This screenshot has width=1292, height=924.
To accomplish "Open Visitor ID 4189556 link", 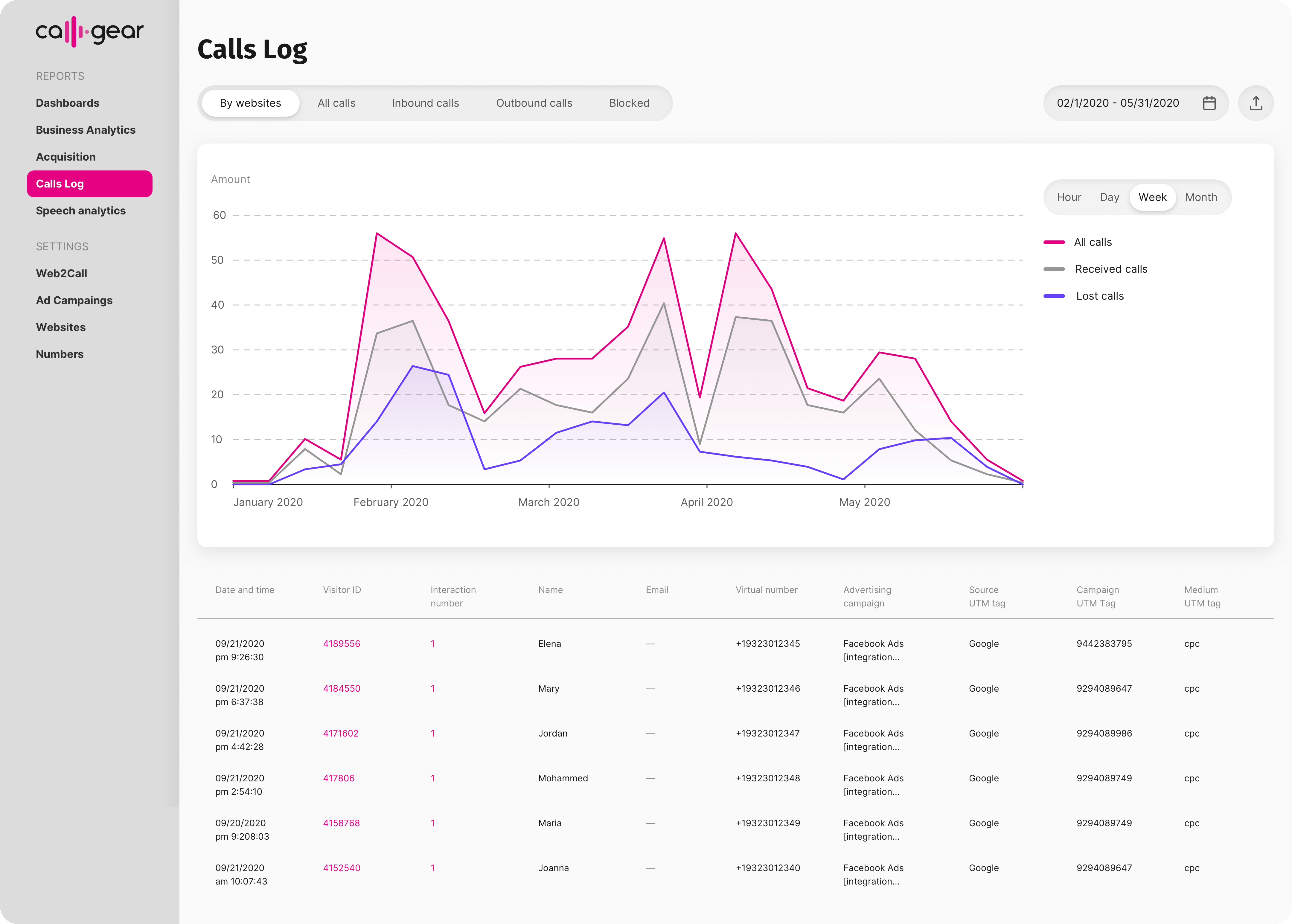I will (341, 644).
